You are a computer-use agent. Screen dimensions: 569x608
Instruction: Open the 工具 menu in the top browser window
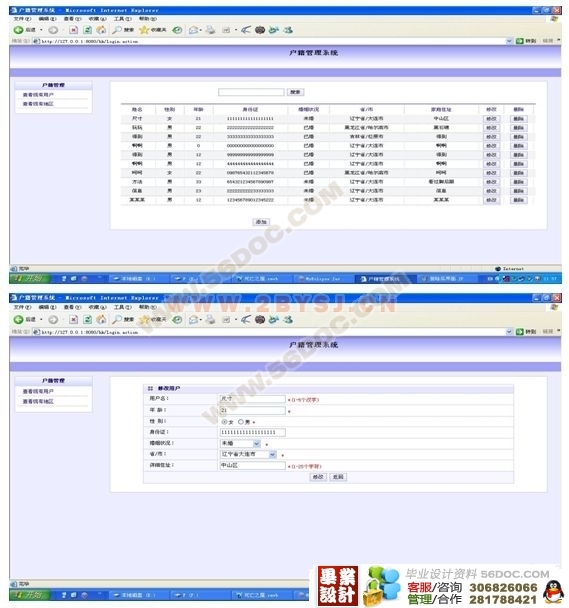122,19
